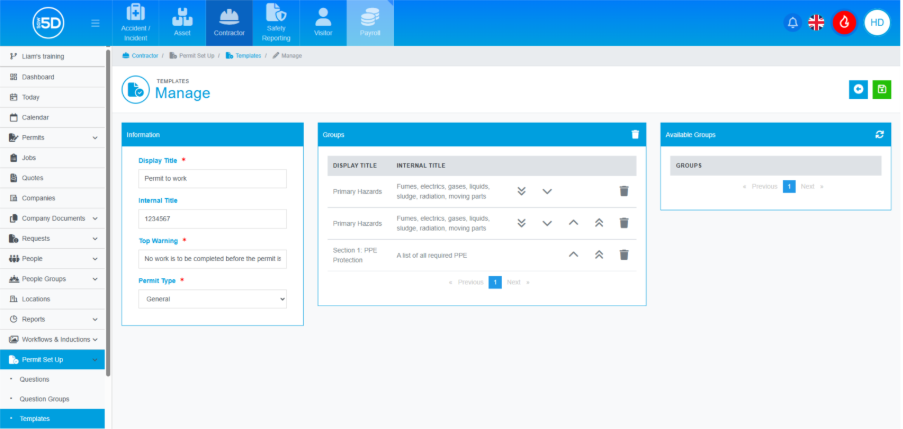Refresh the Available Groups list

point(879,134)
